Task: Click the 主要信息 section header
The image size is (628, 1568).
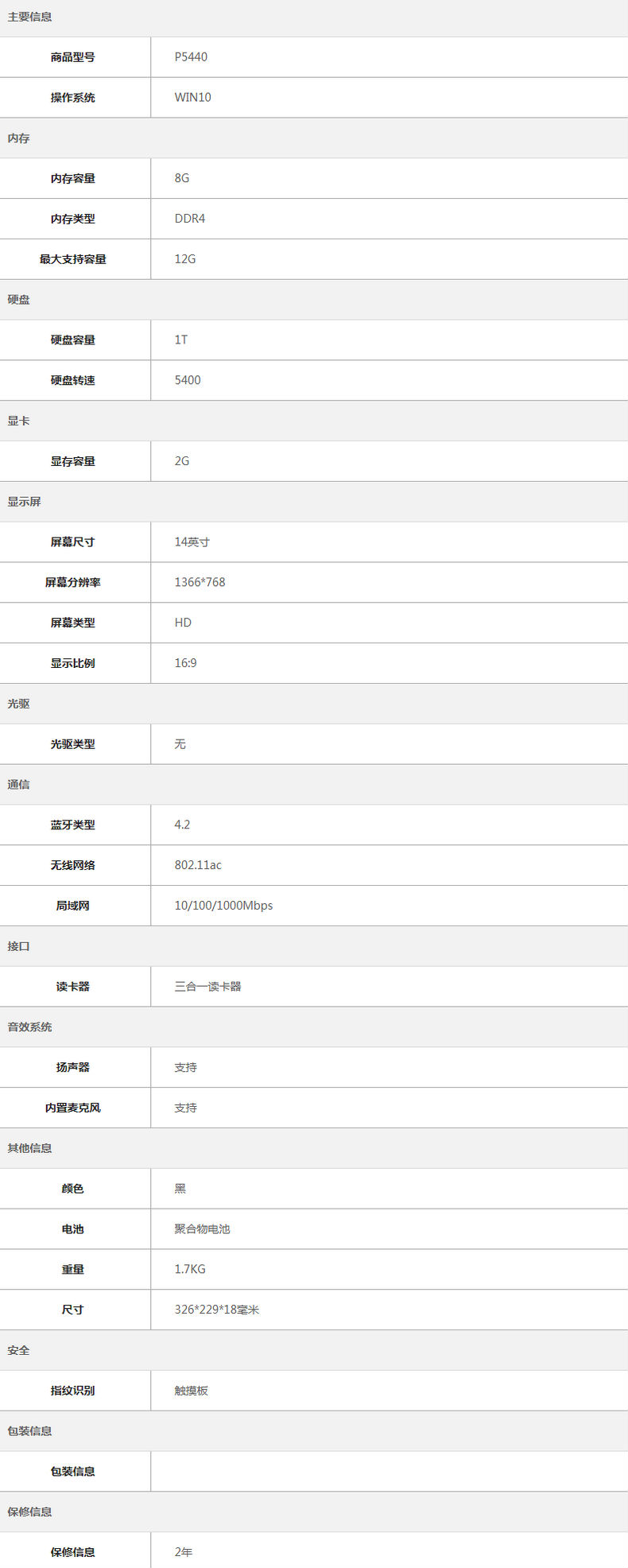Action: (30, 17)
